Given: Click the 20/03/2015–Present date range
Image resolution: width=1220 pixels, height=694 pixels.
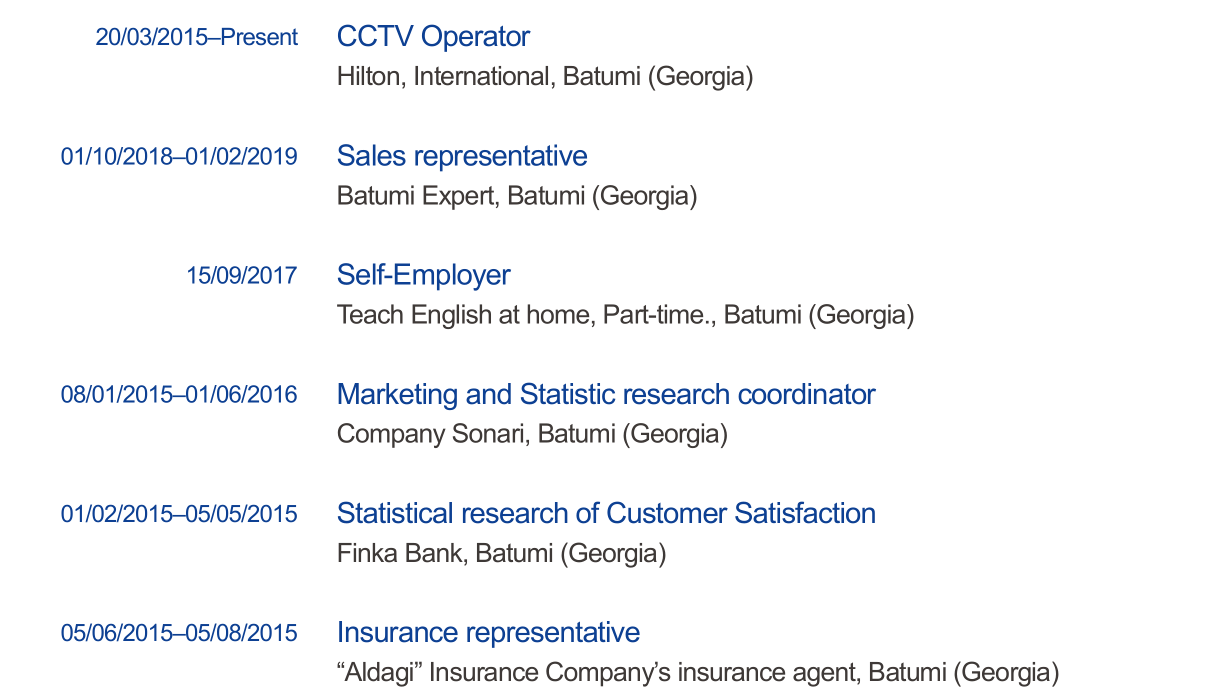Looking at the screenshot, I should (196, 38).
